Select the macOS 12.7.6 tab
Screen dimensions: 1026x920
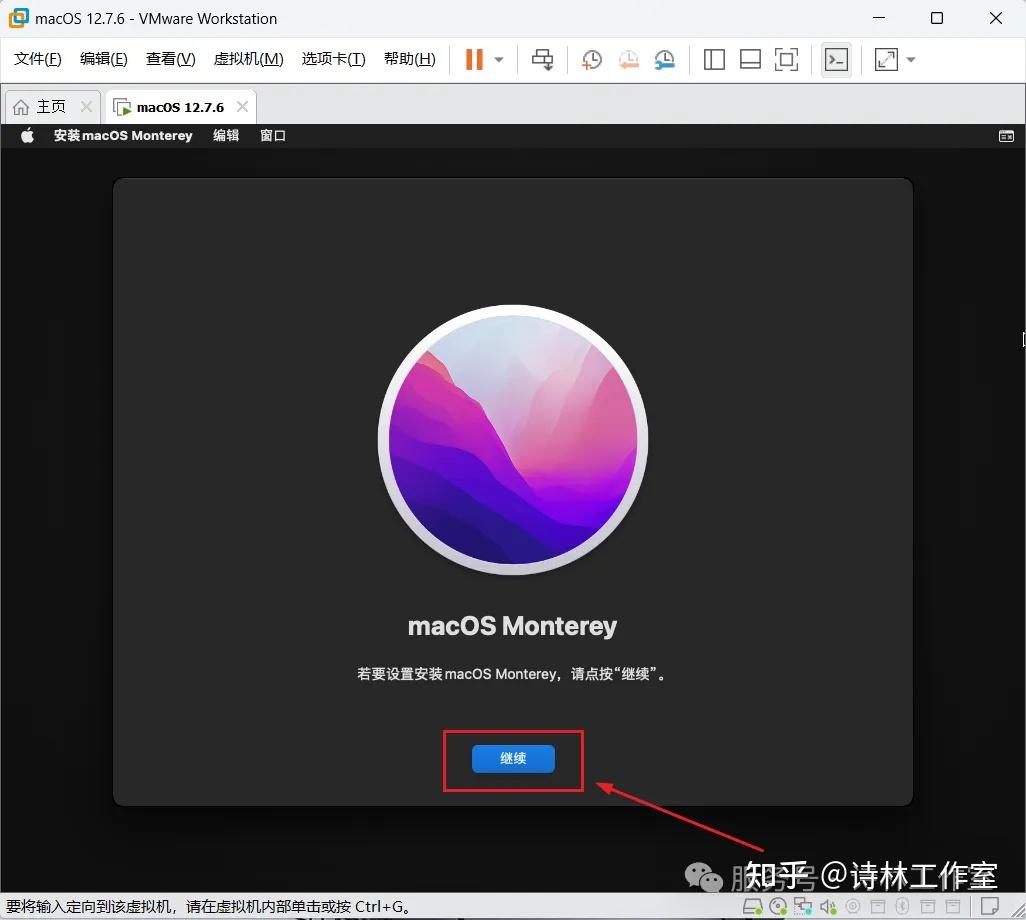[x=180, y=107]
